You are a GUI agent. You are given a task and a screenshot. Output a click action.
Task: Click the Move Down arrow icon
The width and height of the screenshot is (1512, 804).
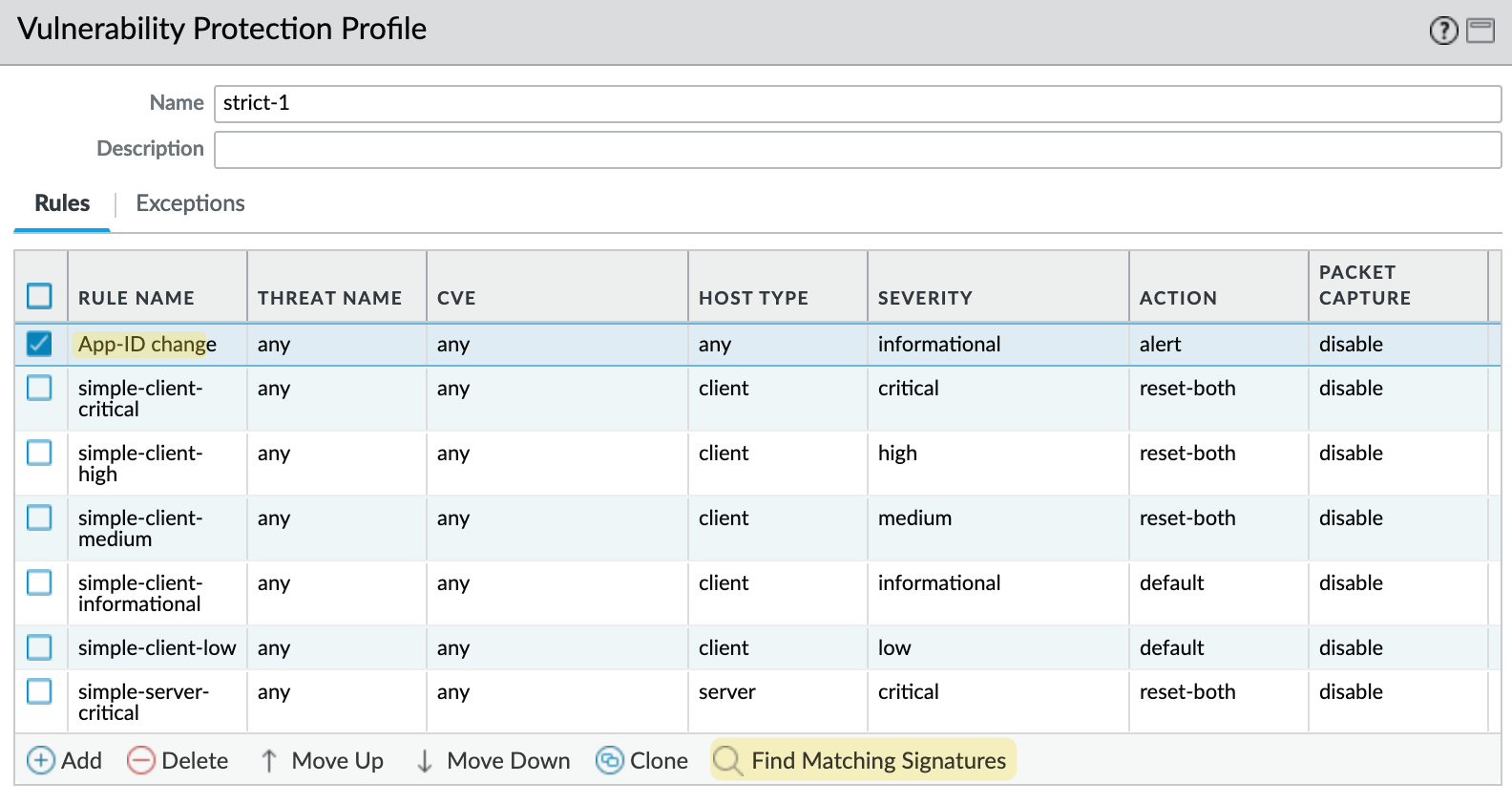tap(425, 761)
